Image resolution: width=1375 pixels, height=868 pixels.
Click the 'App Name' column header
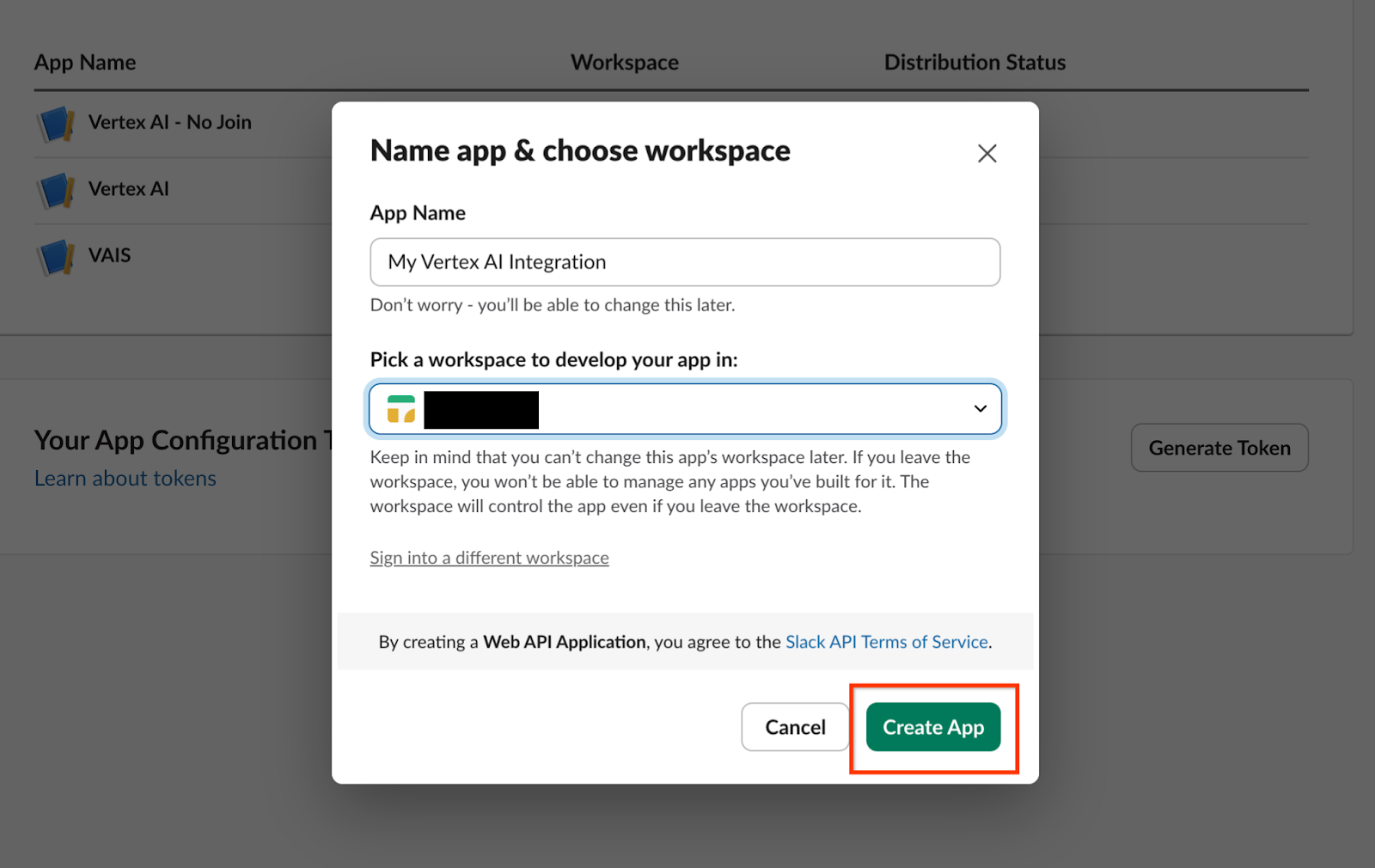[x=85, y=63]
